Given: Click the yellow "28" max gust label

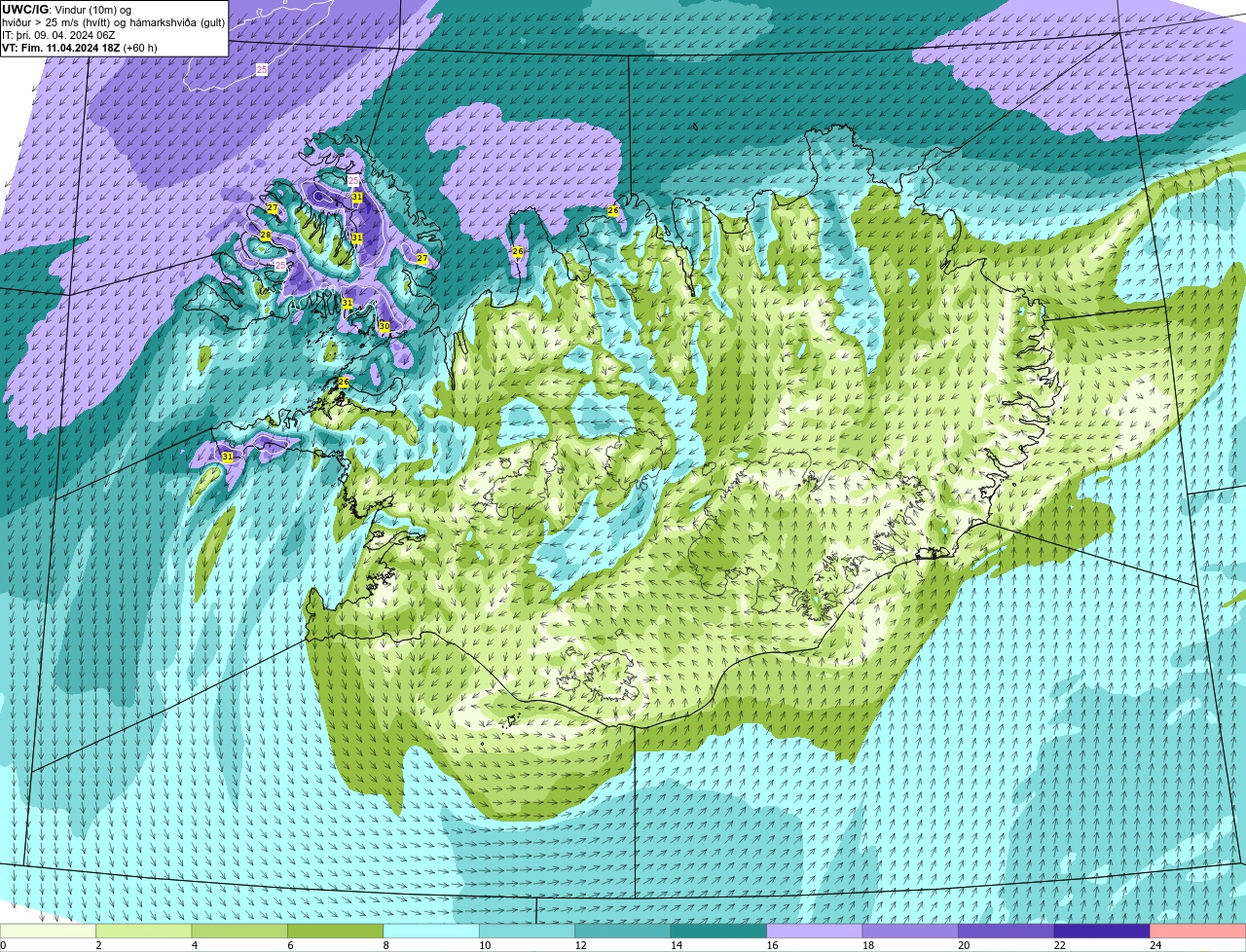Looking at the screenshot, I should (x=265, y=236).
